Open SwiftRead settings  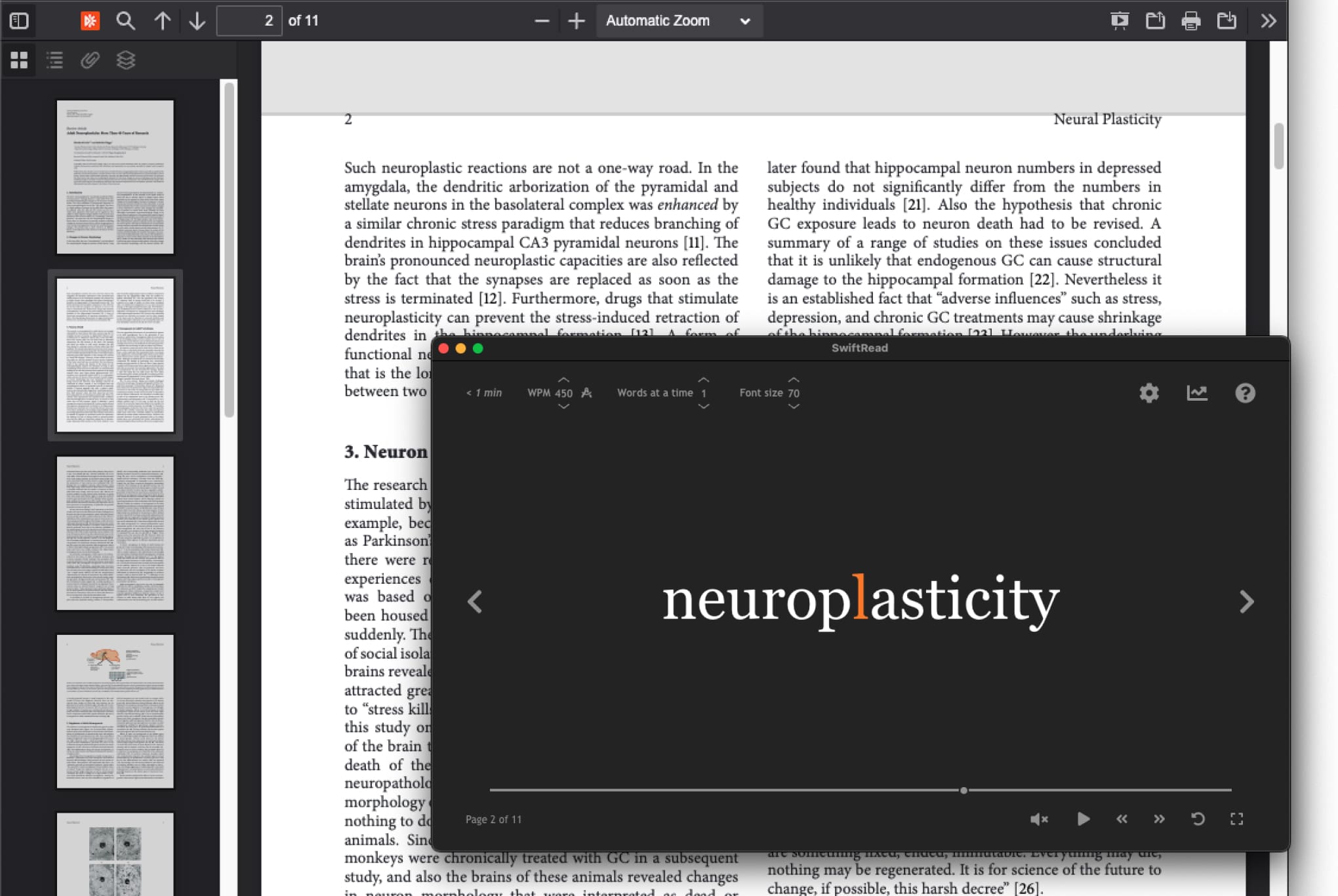tap(1148, 392)
